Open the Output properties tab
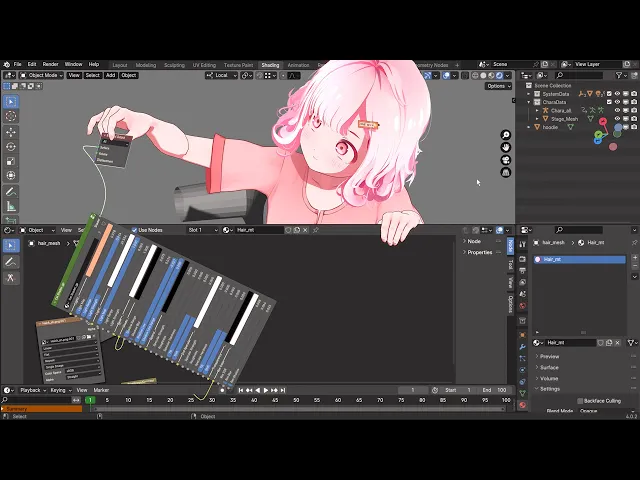 point(522,271)
